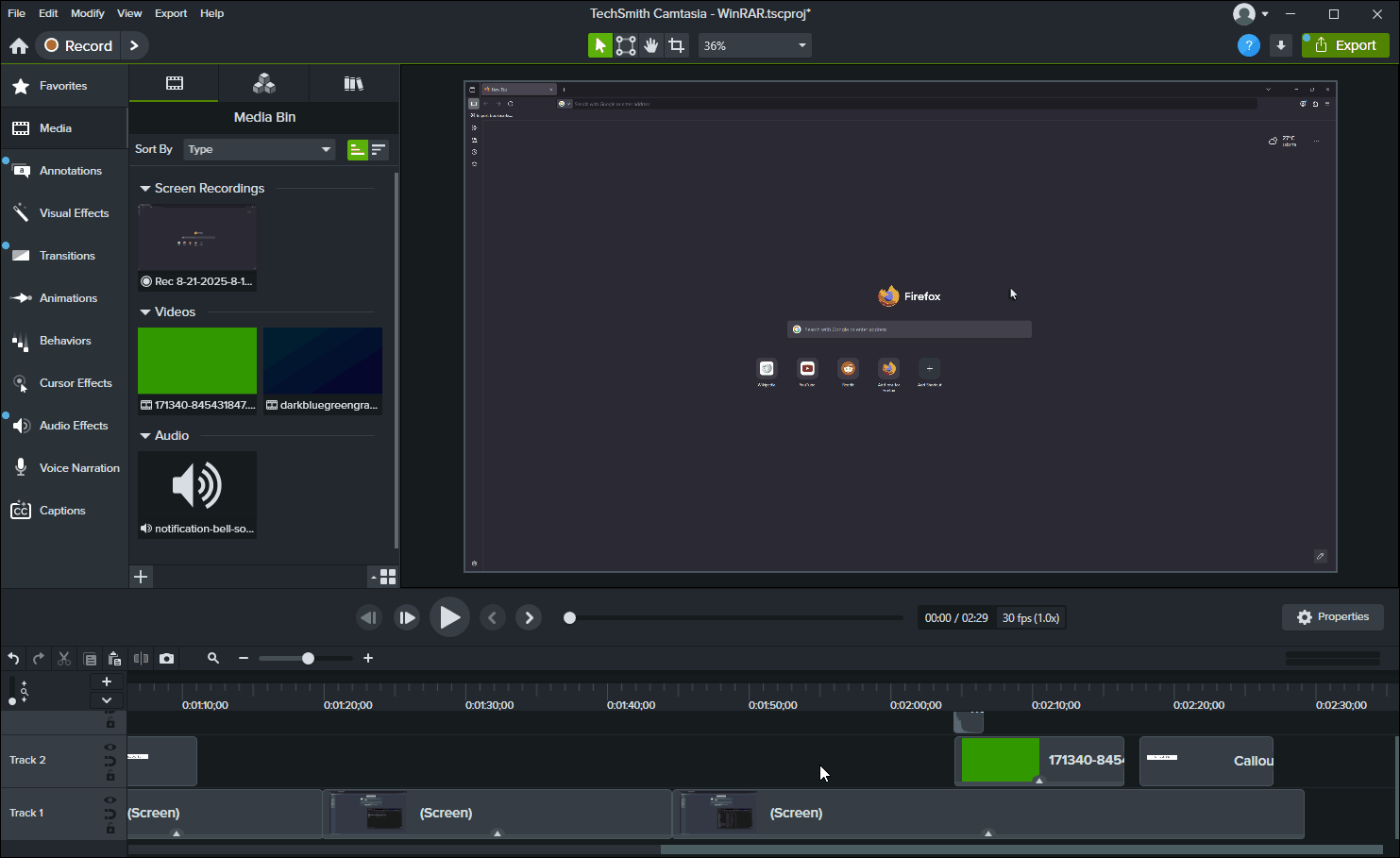Cut selection with the scissors icon
The image size is (1400, 858).
(x=63, y=658)
